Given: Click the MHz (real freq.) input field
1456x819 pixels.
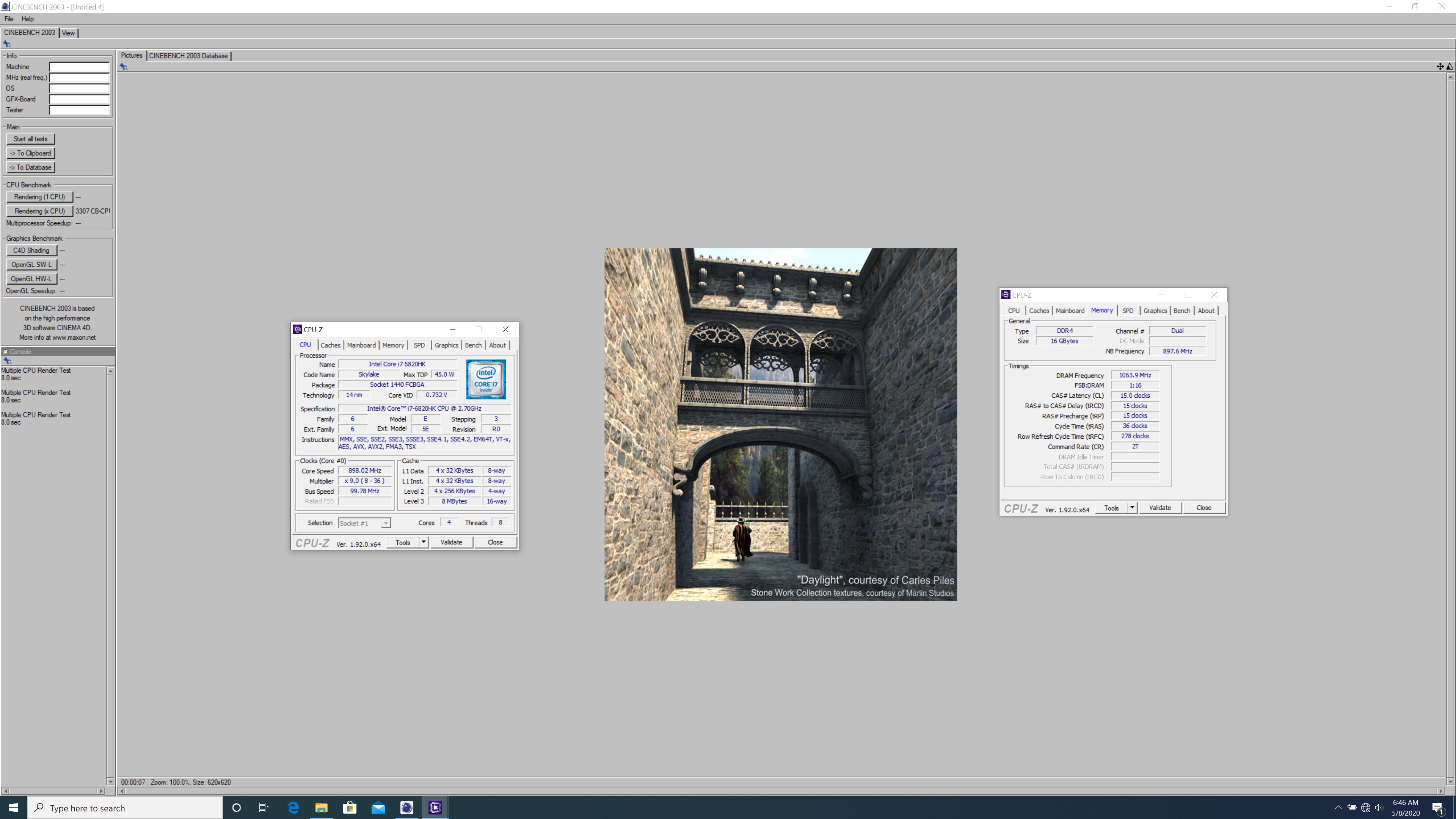Looking at the screenshot, I should (79, 77).
